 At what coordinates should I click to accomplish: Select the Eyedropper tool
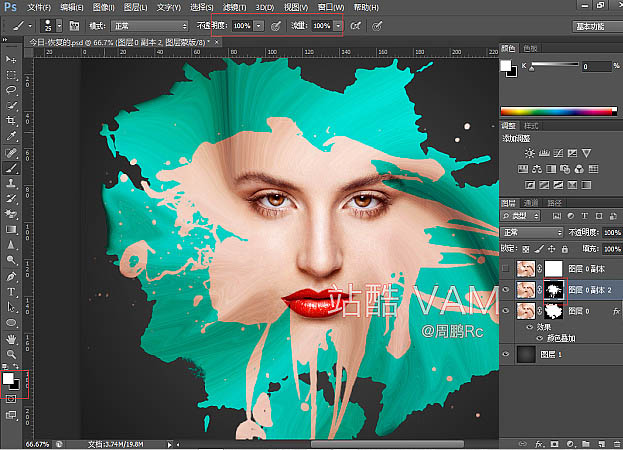(x=11, y=134)
